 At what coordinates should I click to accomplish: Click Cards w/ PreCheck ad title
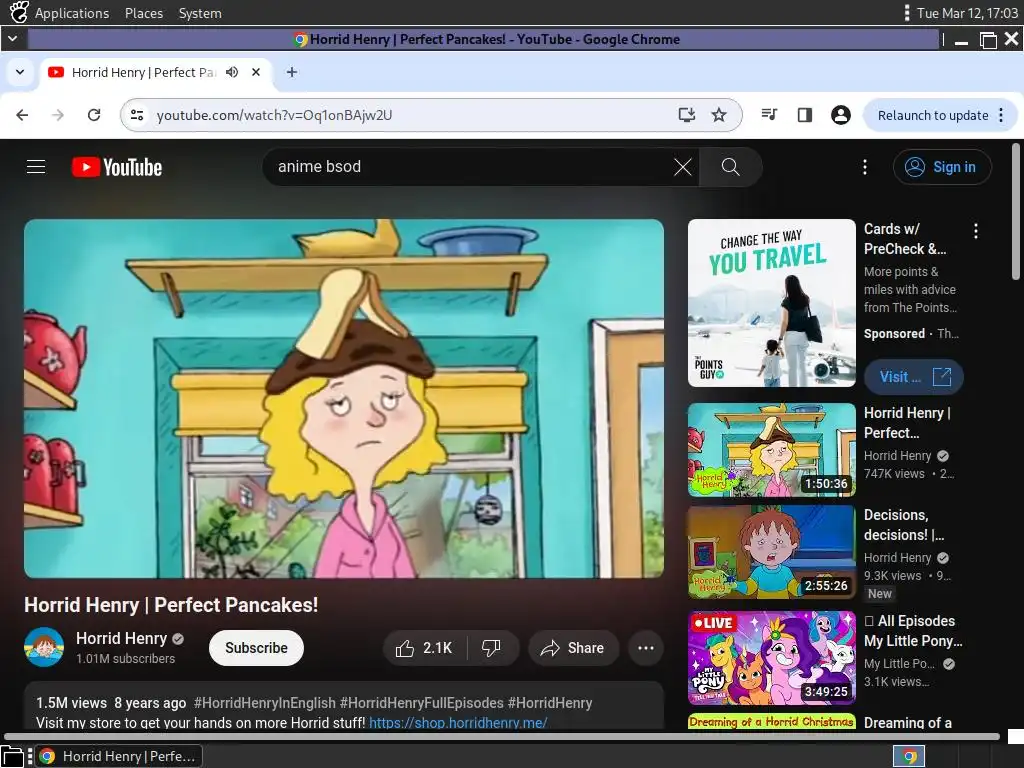coord(905,239)
